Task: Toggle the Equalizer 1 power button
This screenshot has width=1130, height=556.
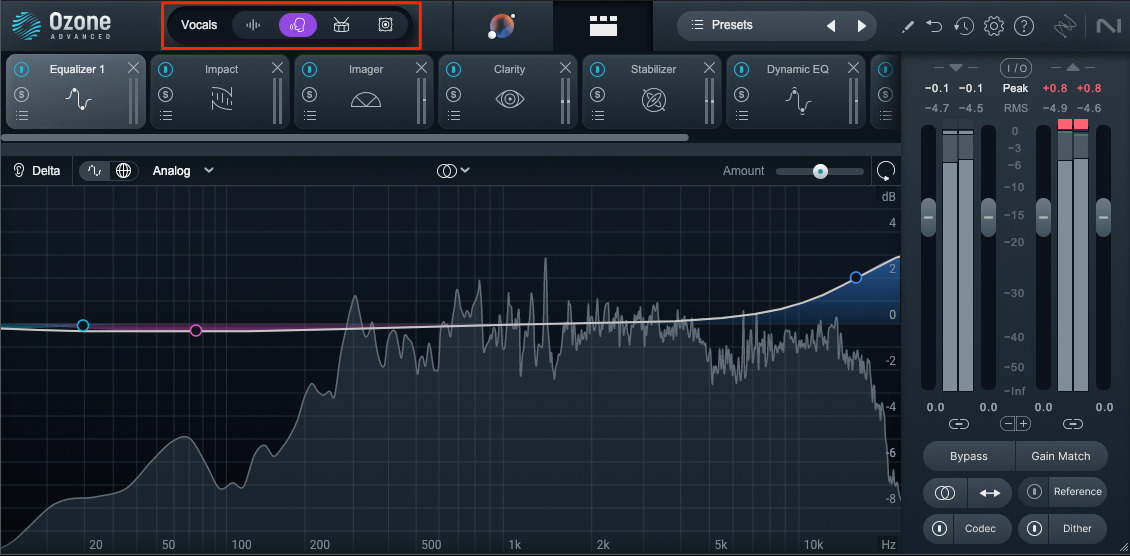Action: click(x=22, y=70)
